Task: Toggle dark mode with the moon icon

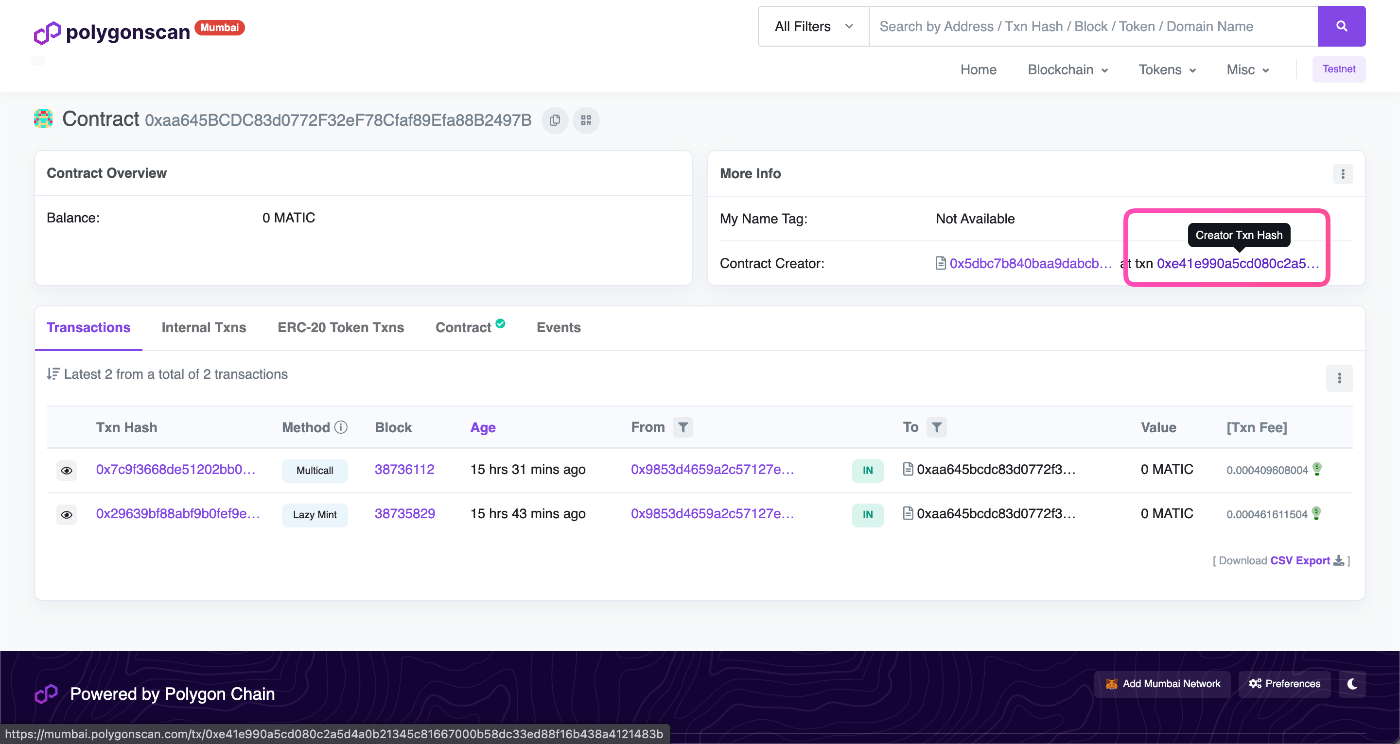Action: tap(1352, 684)
